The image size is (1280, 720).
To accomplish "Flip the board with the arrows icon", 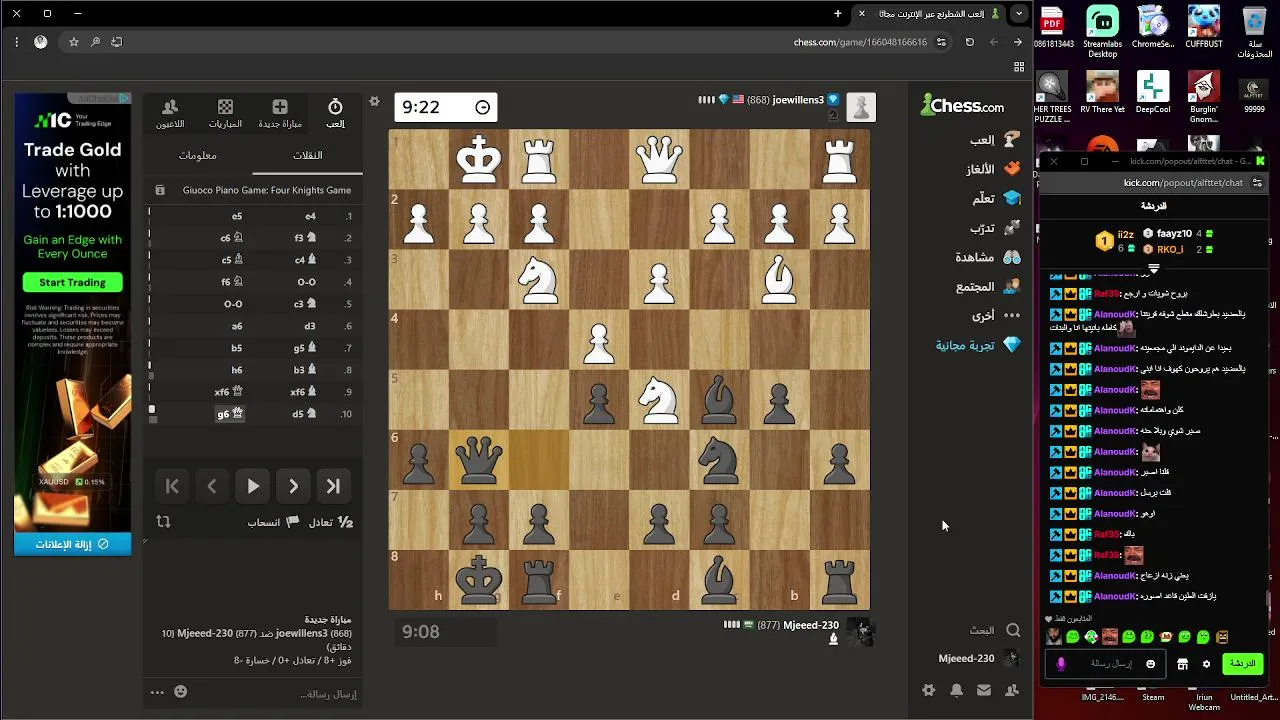I will [163, 522].
